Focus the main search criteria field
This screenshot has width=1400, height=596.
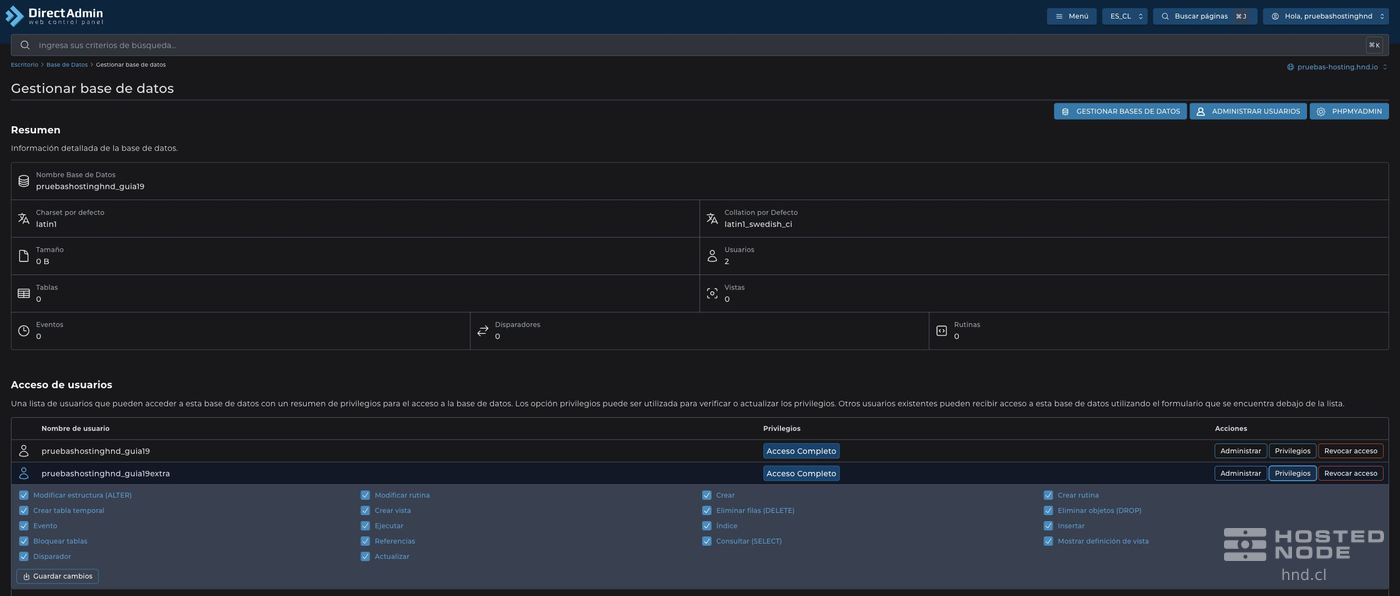(x=700, y=45)
